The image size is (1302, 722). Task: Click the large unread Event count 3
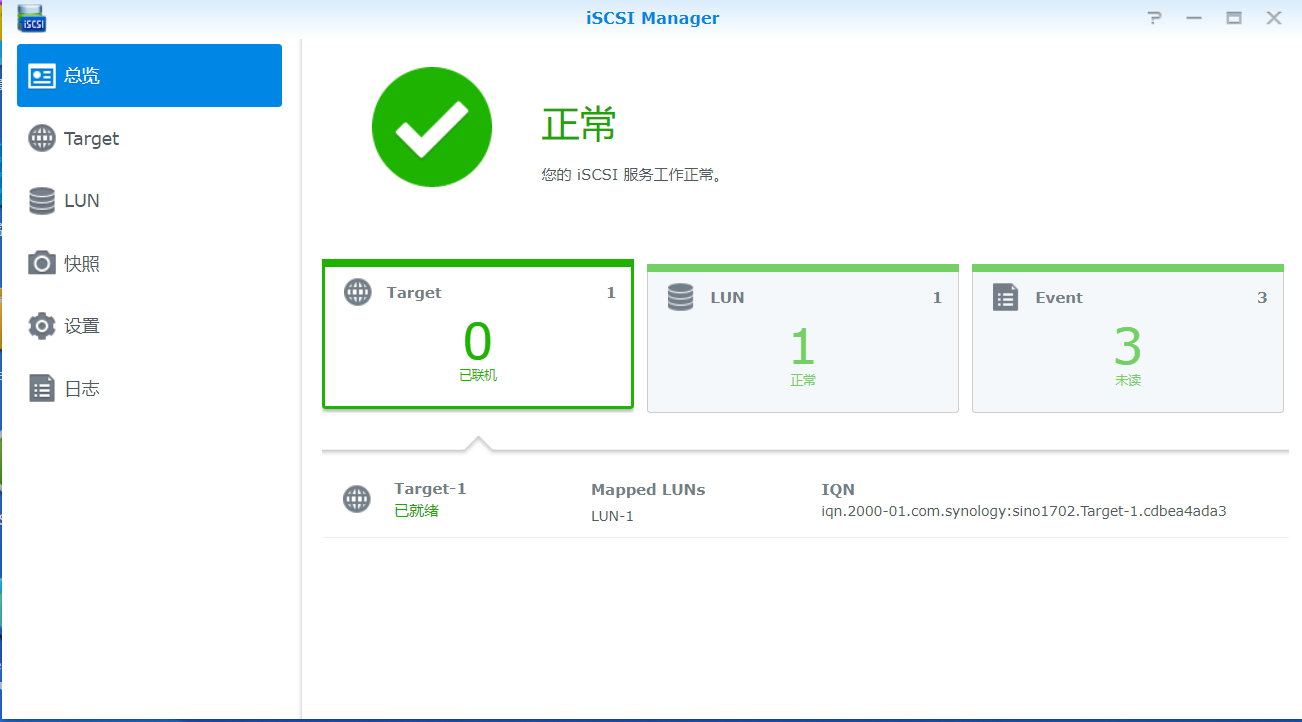pos(1127,347)
